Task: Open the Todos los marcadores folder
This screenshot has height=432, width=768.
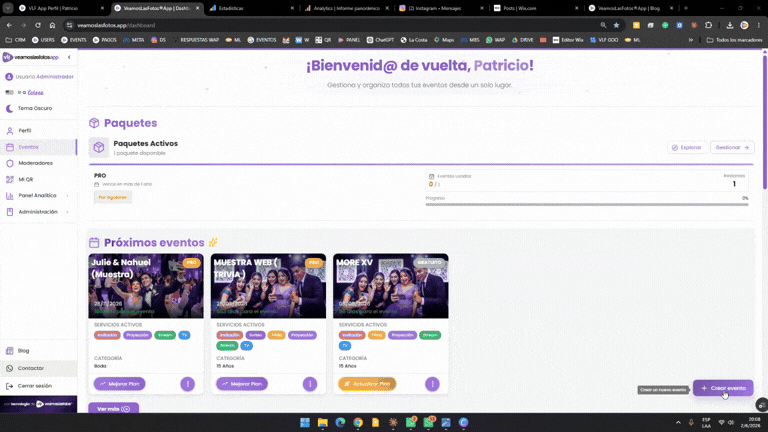Action: point(734,40)
